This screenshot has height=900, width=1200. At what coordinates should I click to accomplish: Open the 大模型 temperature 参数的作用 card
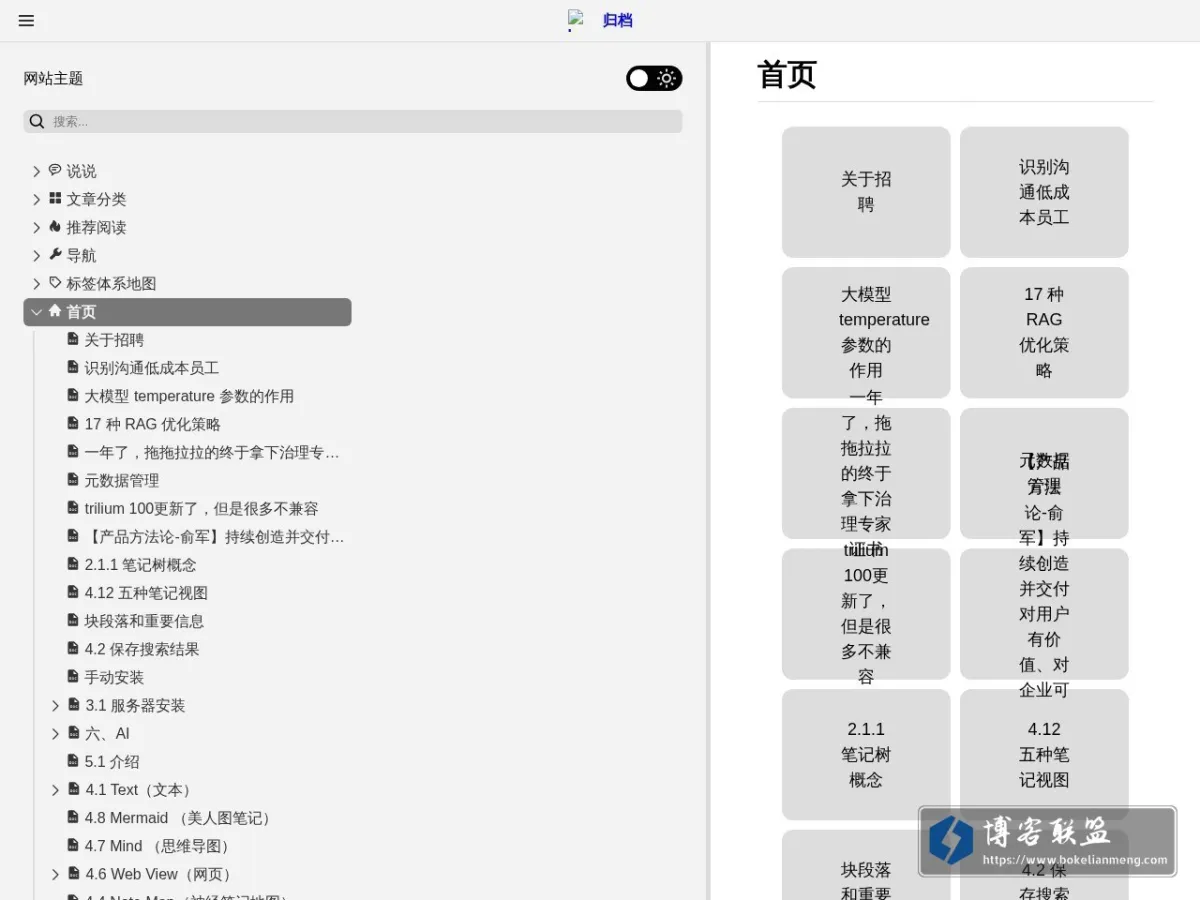pos(866,332)
